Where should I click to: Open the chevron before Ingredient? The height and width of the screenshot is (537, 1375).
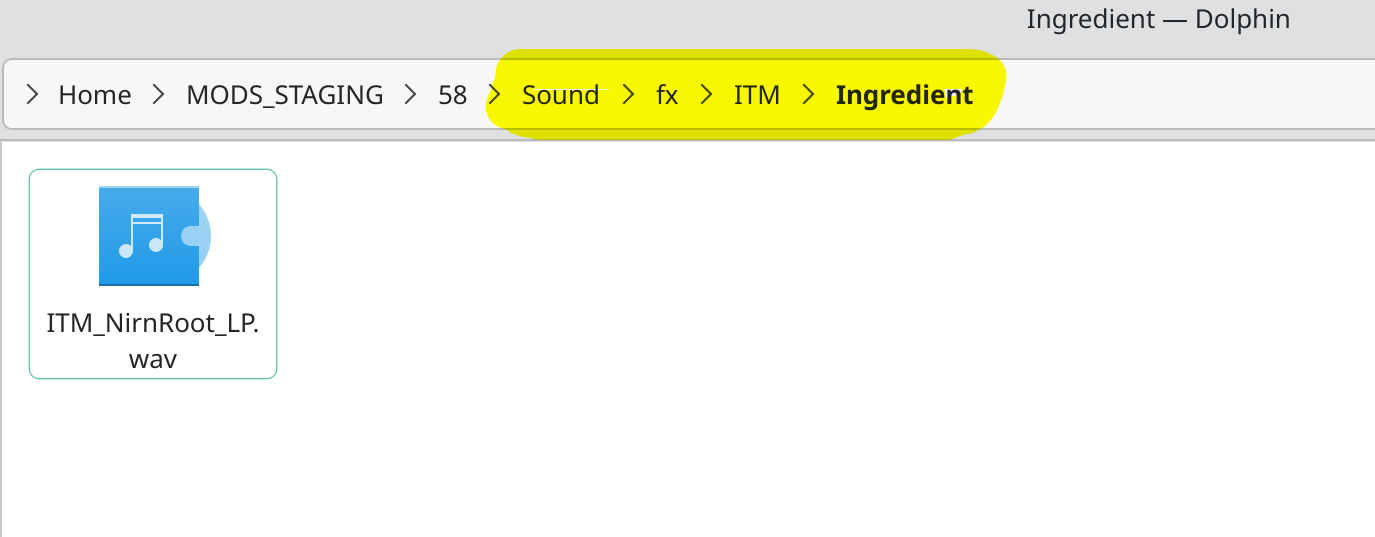tap(808, 95)
